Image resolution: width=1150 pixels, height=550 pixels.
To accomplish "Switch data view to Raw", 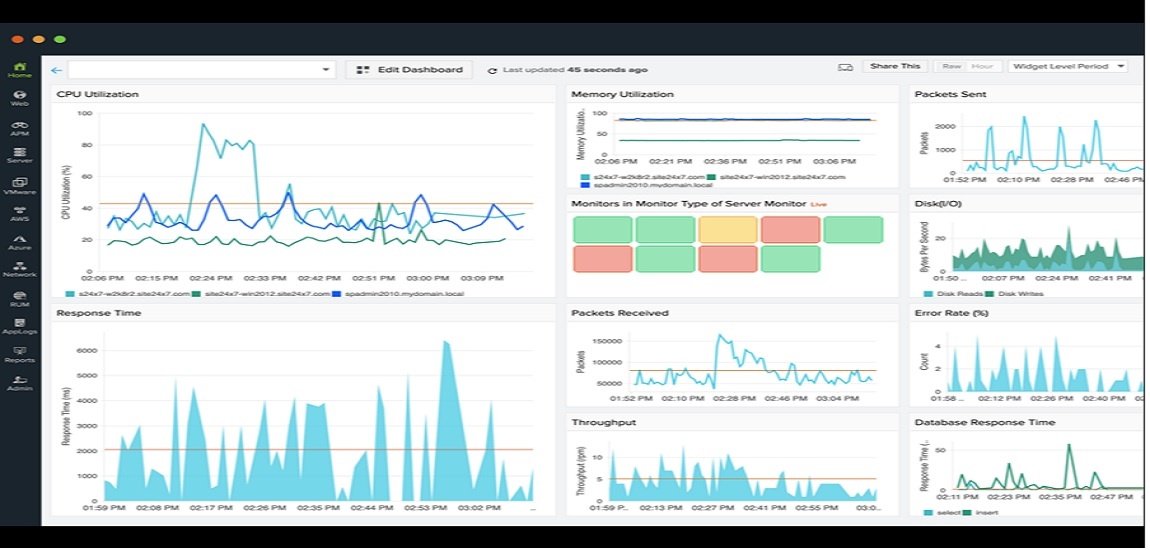I will [951, 67].
